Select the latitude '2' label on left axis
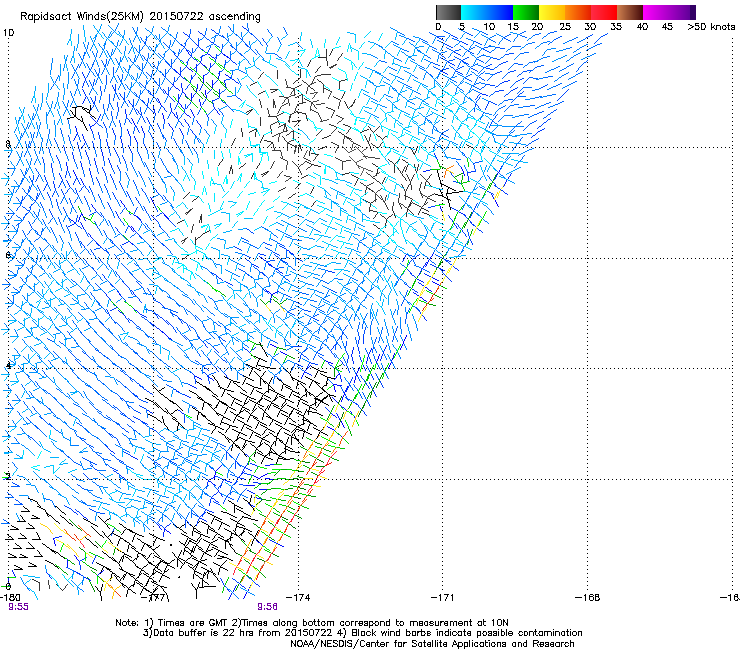This screenshot has height=650, width=740. [8, 476]
